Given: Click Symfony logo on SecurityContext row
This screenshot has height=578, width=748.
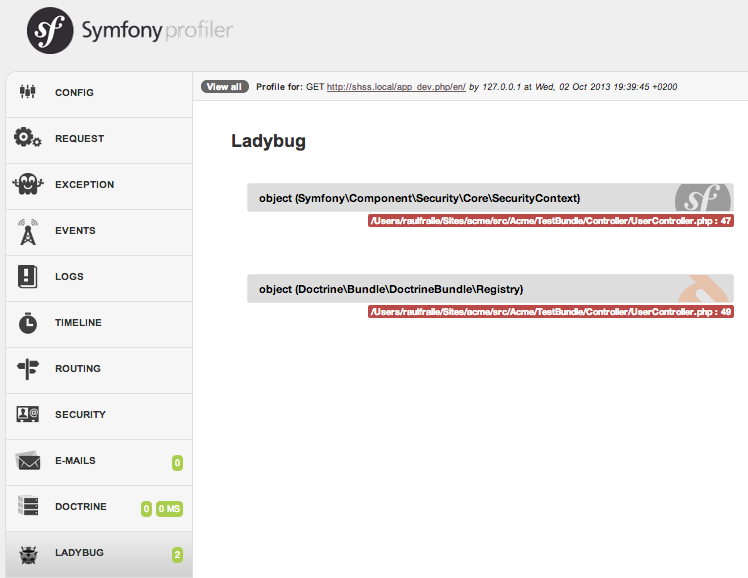Looking at the screenshot, I should (703, 198).
